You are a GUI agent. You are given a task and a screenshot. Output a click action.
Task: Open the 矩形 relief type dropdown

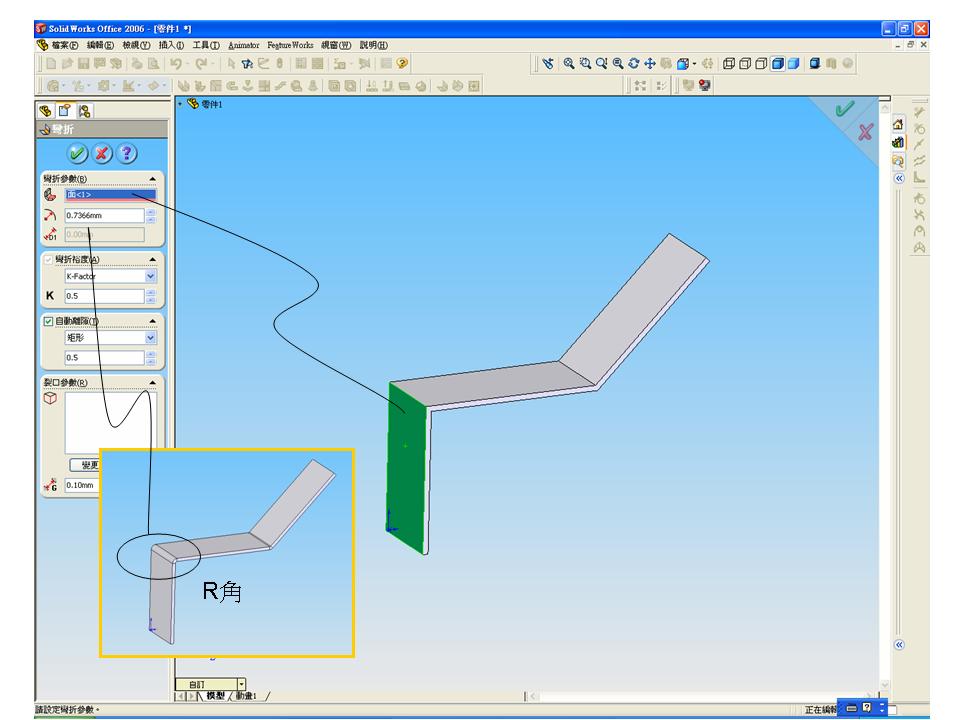(151, 338)
